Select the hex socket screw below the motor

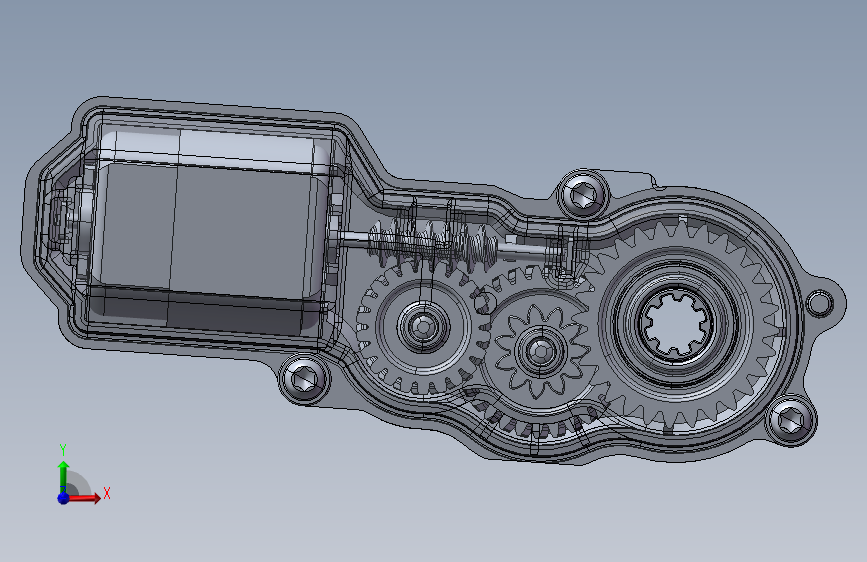[x=304, y=378]
